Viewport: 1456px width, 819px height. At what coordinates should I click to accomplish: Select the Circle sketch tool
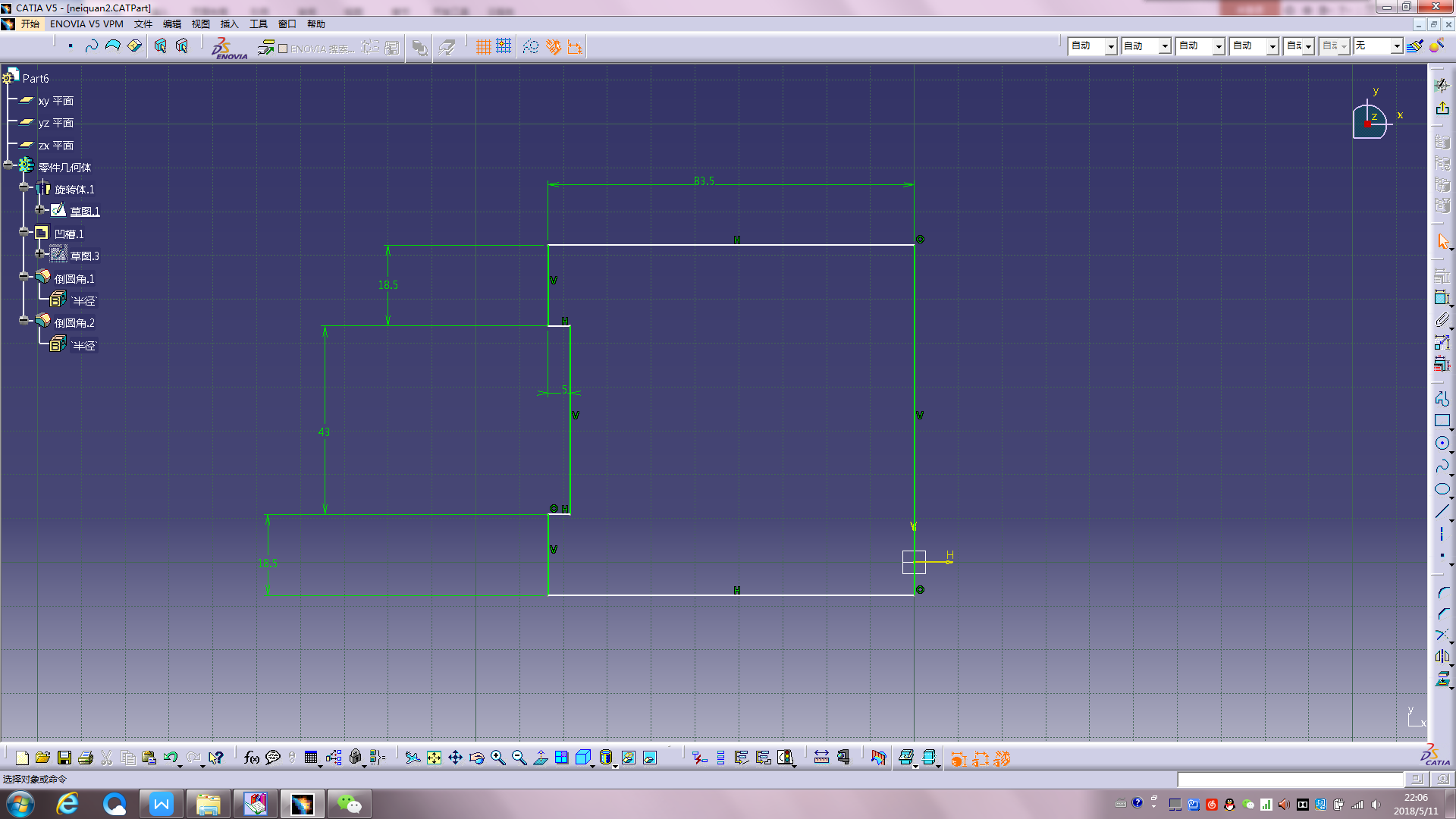point(1442,444)
